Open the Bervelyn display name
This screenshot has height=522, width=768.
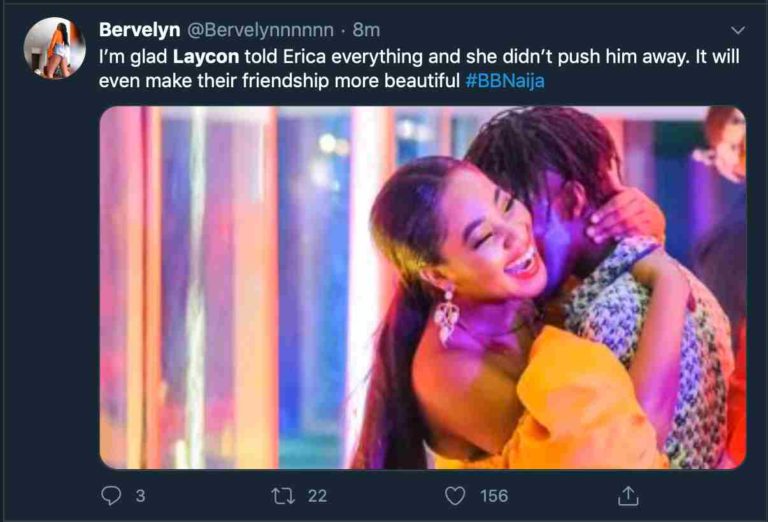click(x=140, y=30)
